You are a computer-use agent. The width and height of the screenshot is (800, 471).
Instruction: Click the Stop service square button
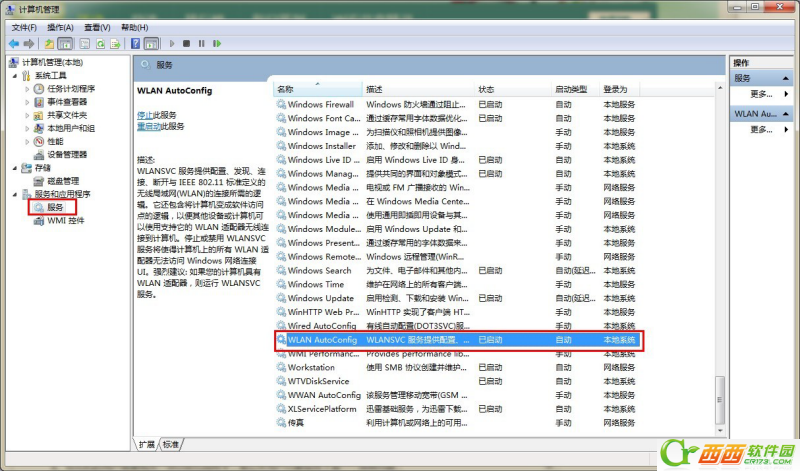[187, 44]
